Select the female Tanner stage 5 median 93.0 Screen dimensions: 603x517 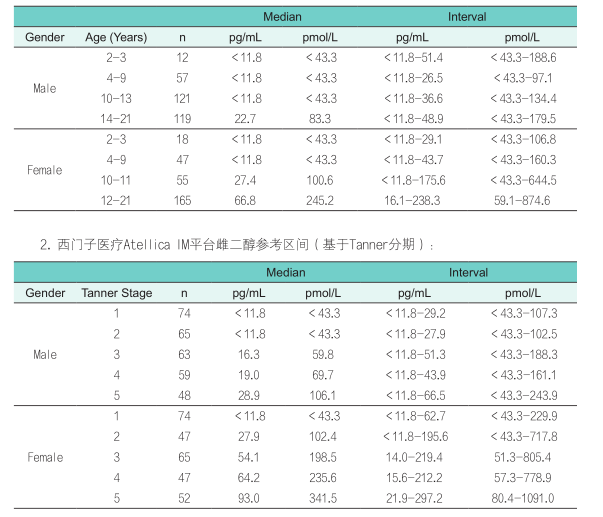pos(248,499)
